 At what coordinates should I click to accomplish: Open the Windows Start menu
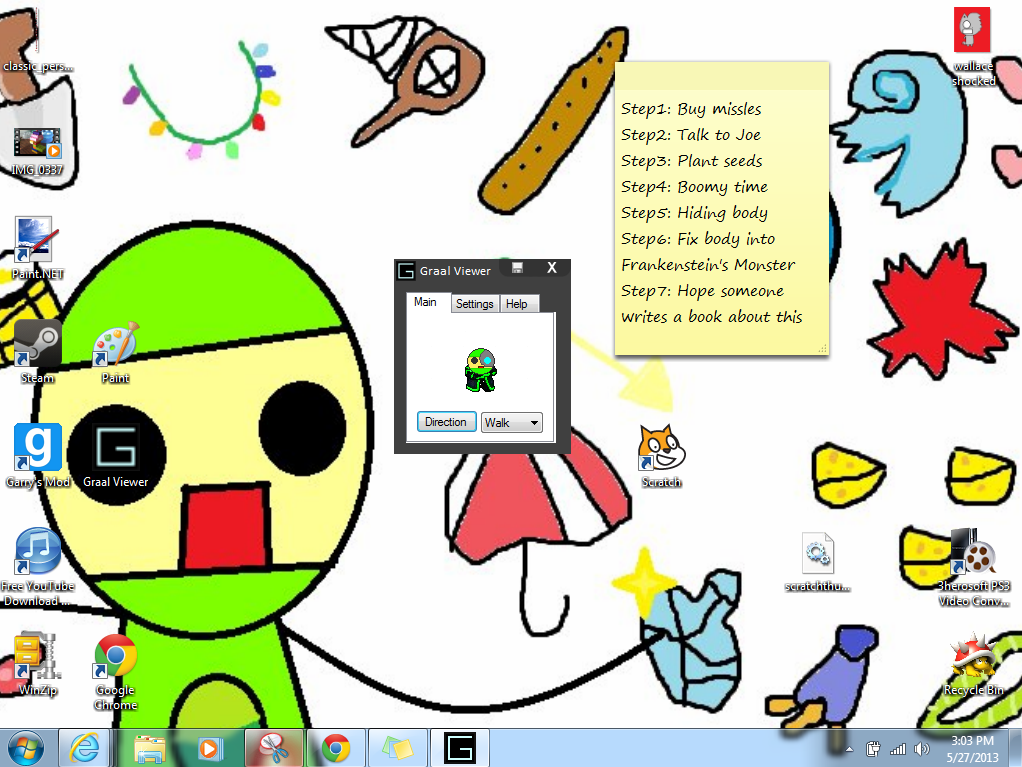click(x=25, y=748)
